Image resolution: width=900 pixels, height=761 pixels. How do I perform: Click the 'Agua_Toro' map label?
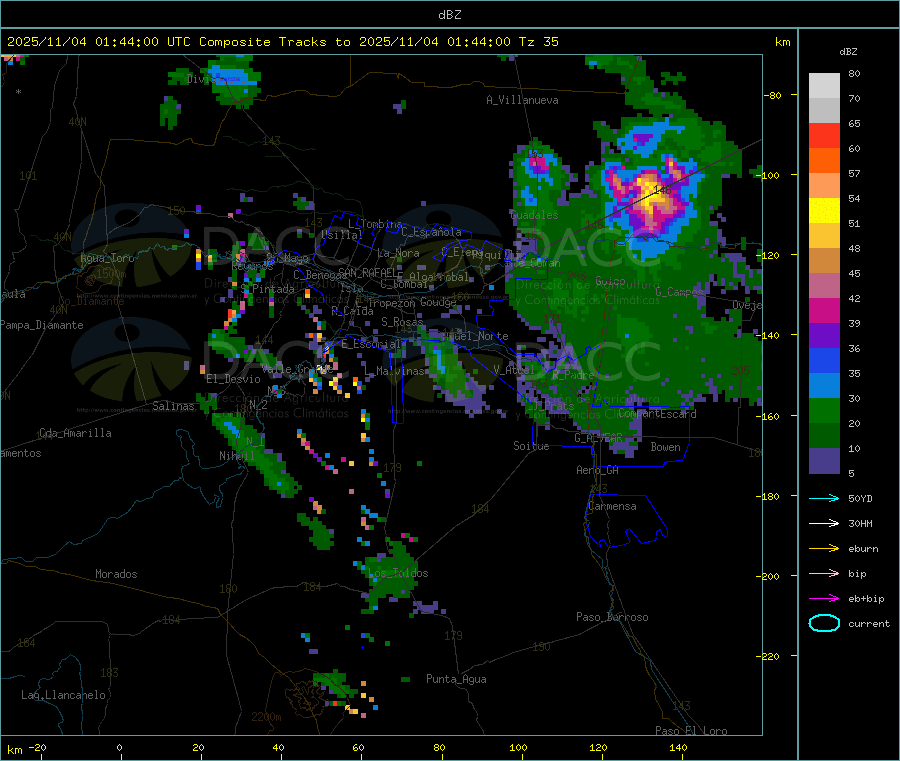tap(107, 258)
